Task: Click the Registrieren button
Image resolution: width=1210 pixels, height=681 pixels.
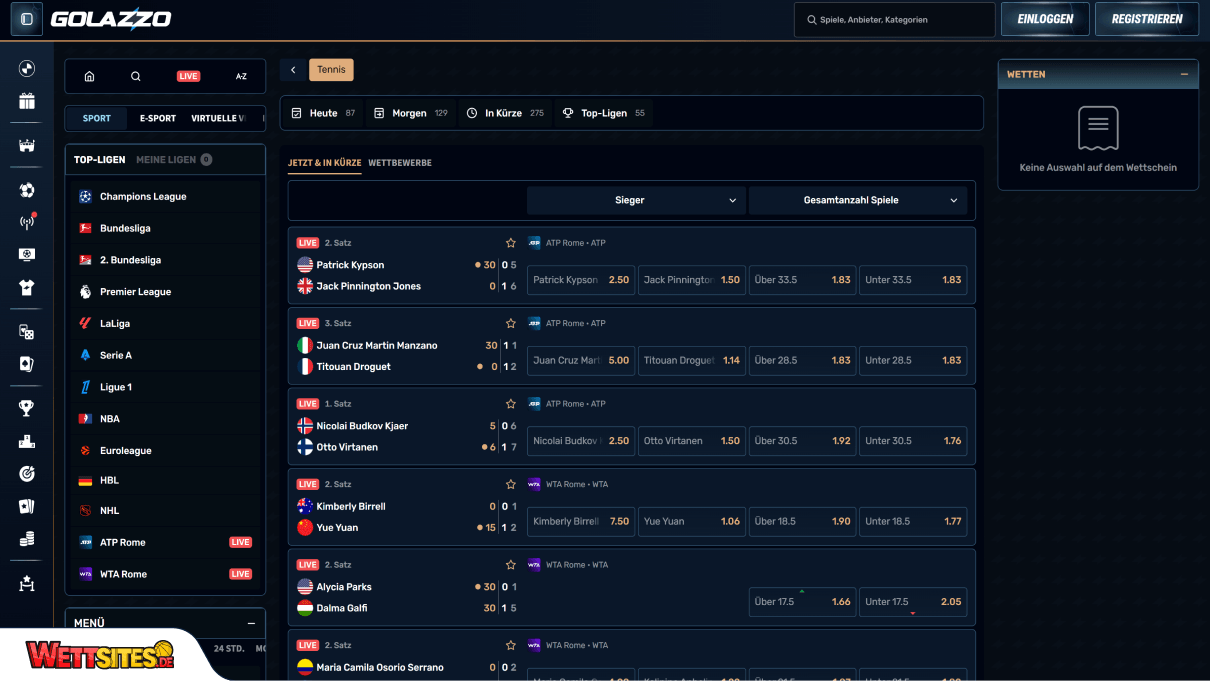Action: pyautogui.click(x=1147, y=19)
